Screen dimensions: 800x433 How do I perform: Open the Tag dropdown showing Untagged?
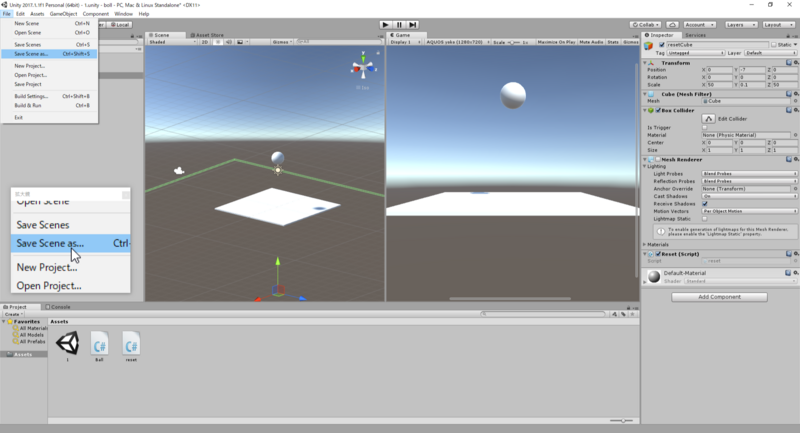click(695, 53)
